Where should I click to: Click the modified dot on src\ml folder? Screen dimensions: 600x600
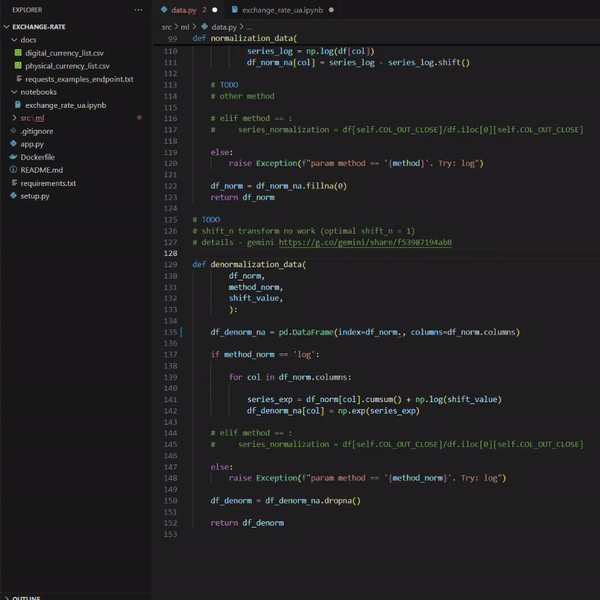pos(139,117)
